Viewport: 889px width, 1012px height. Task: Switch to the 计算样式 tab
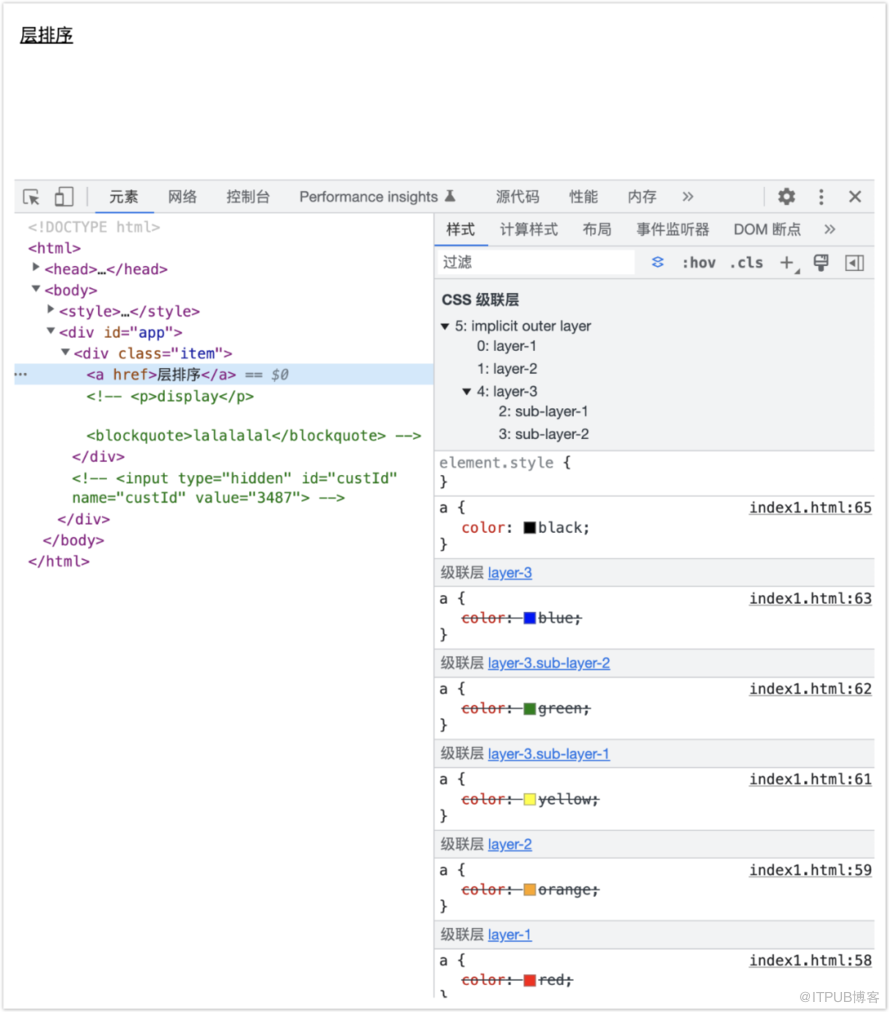(529, 229)
